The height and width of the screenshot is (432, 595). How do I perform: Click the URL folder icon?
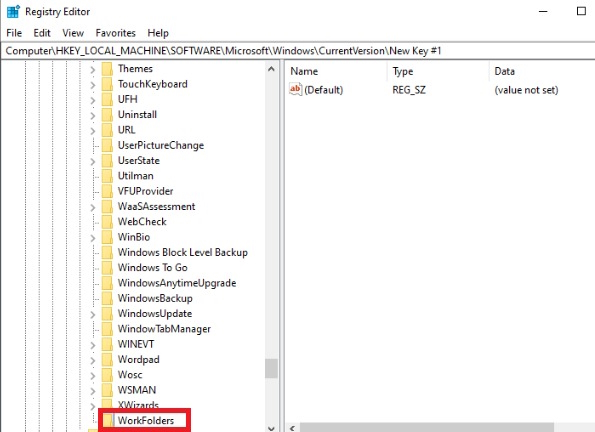107,130
